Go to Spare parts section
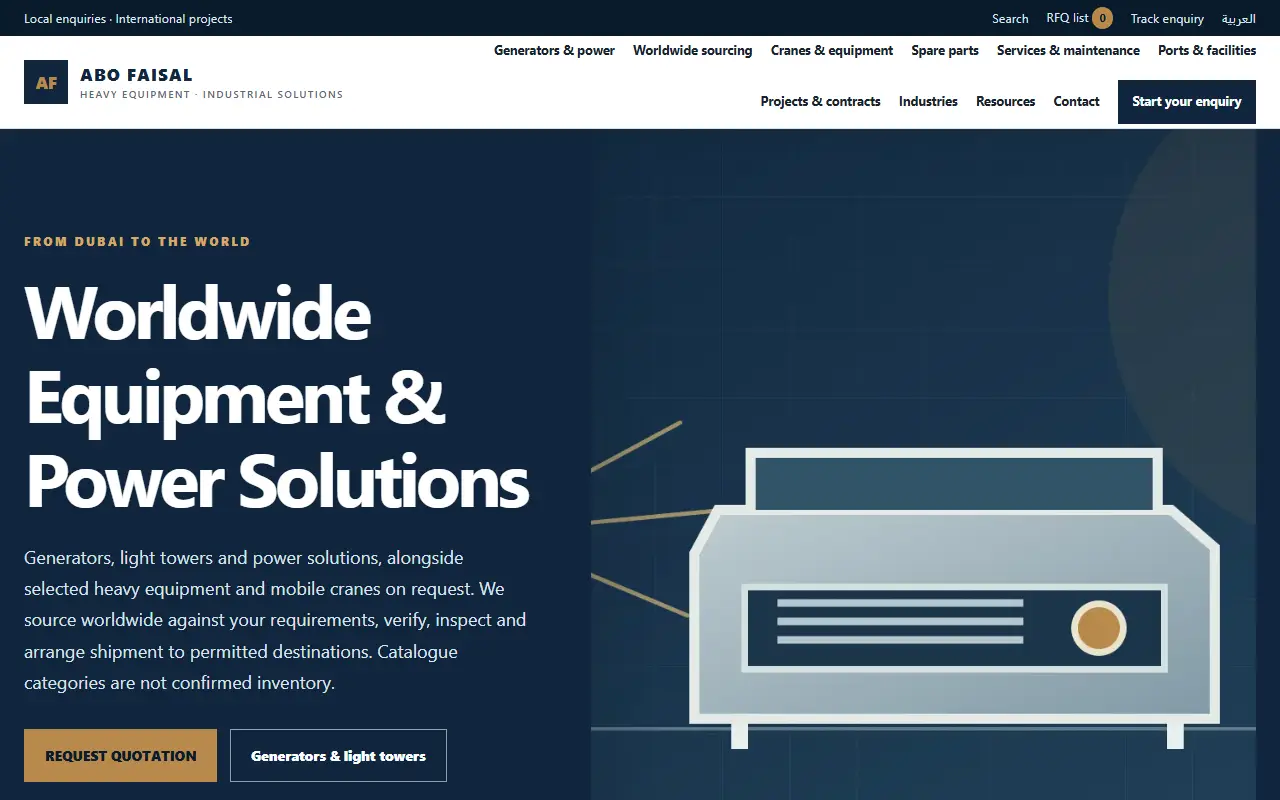Image resolution: width=1280 pixels, height=800 pixels. click(945, 50)
